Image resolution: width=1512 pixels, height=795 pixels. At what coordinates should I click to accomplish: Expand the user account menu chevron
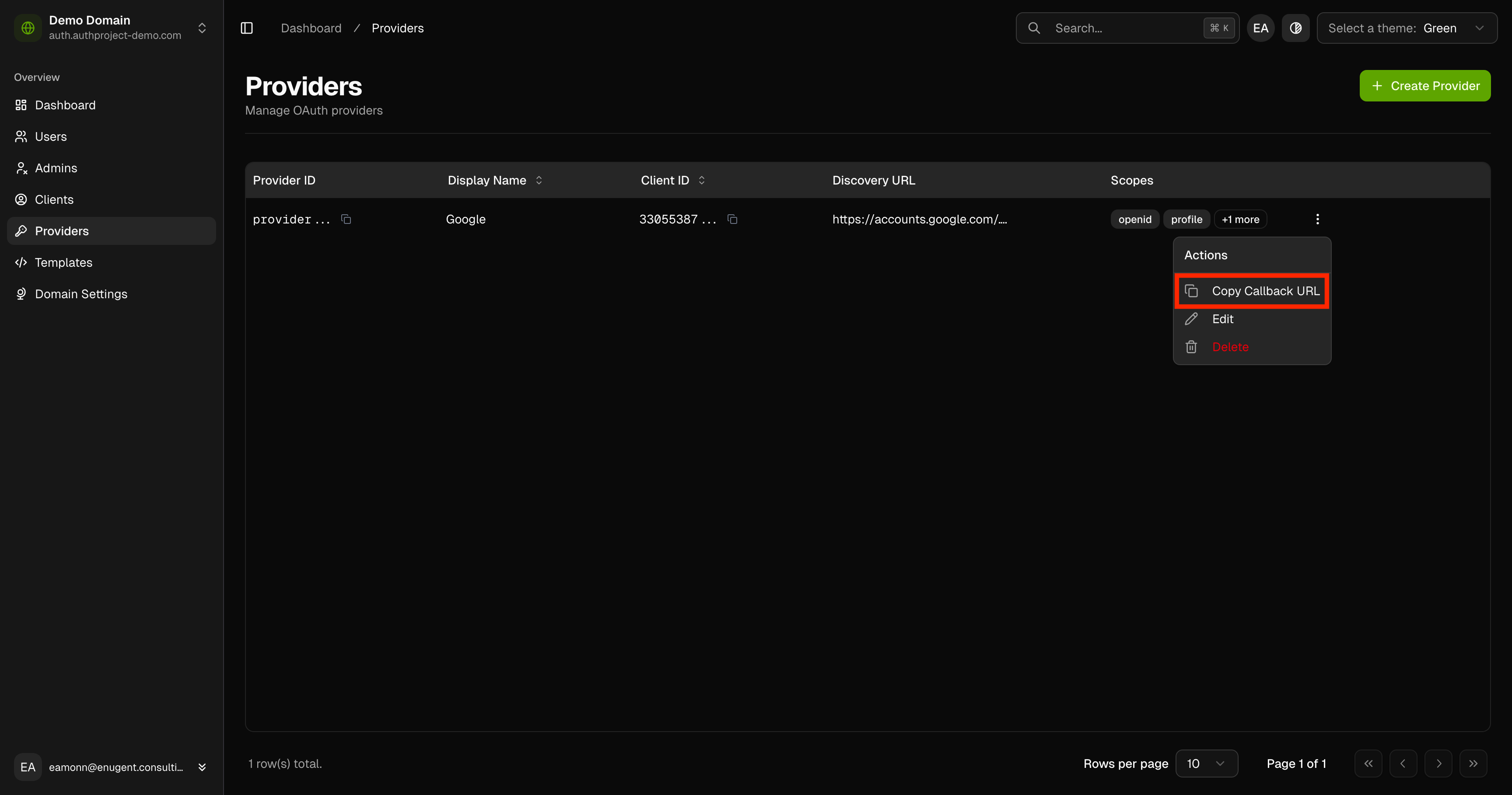[x=202, y=767]
